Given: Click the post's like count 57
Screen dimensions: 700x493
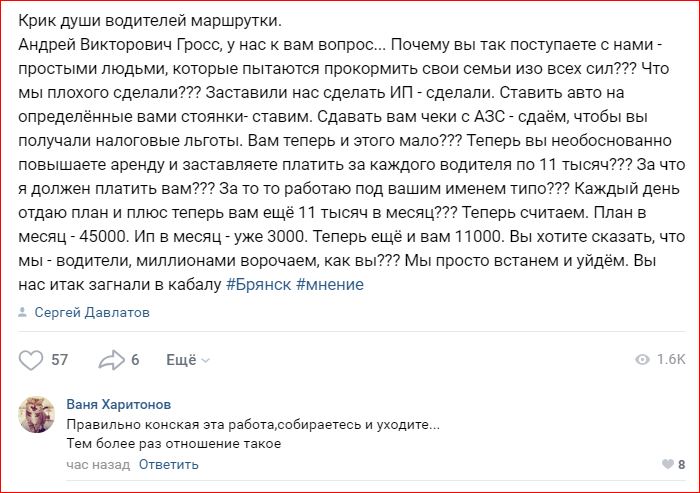Looking at the screenshot, I should tap(59, 360).
